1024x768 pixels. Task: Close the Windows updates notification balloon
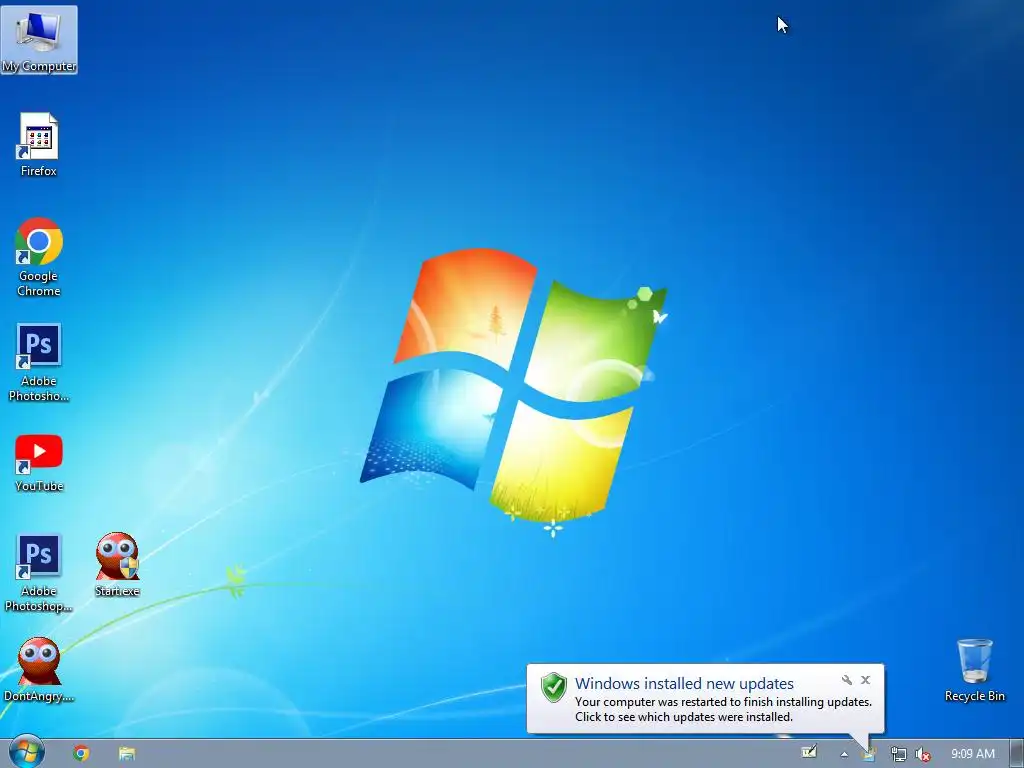865,680
